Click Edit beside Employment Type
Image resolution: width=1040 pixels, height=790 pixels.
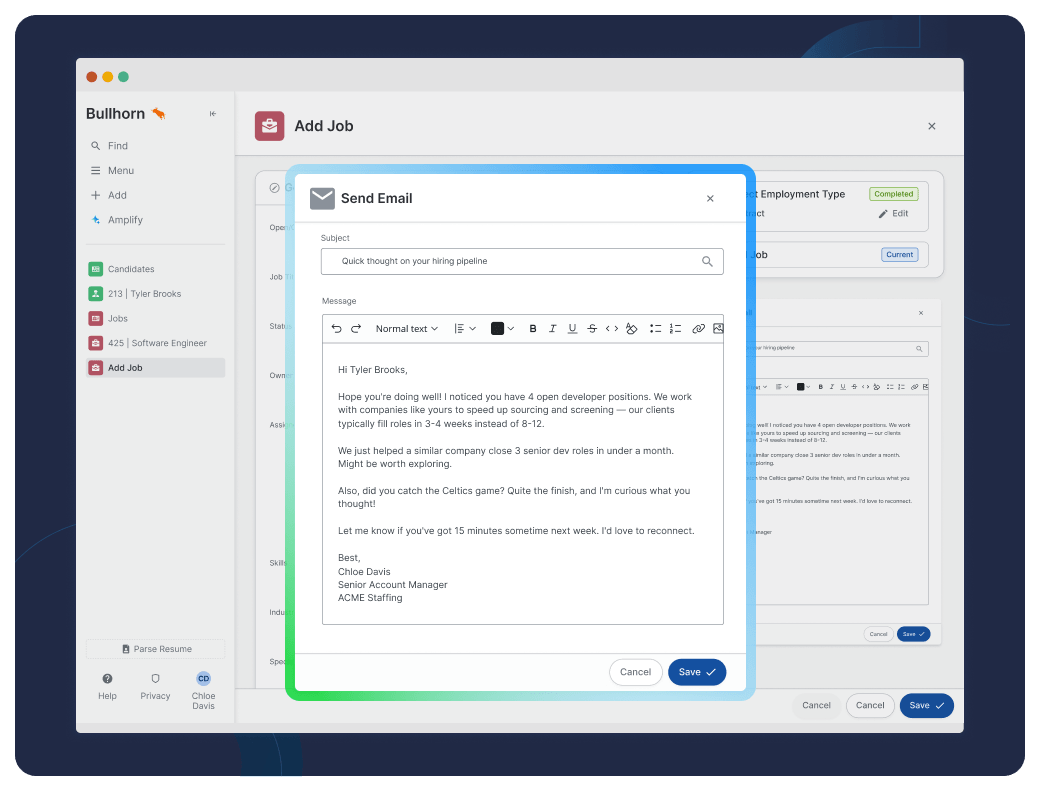(x=893, y=214)
